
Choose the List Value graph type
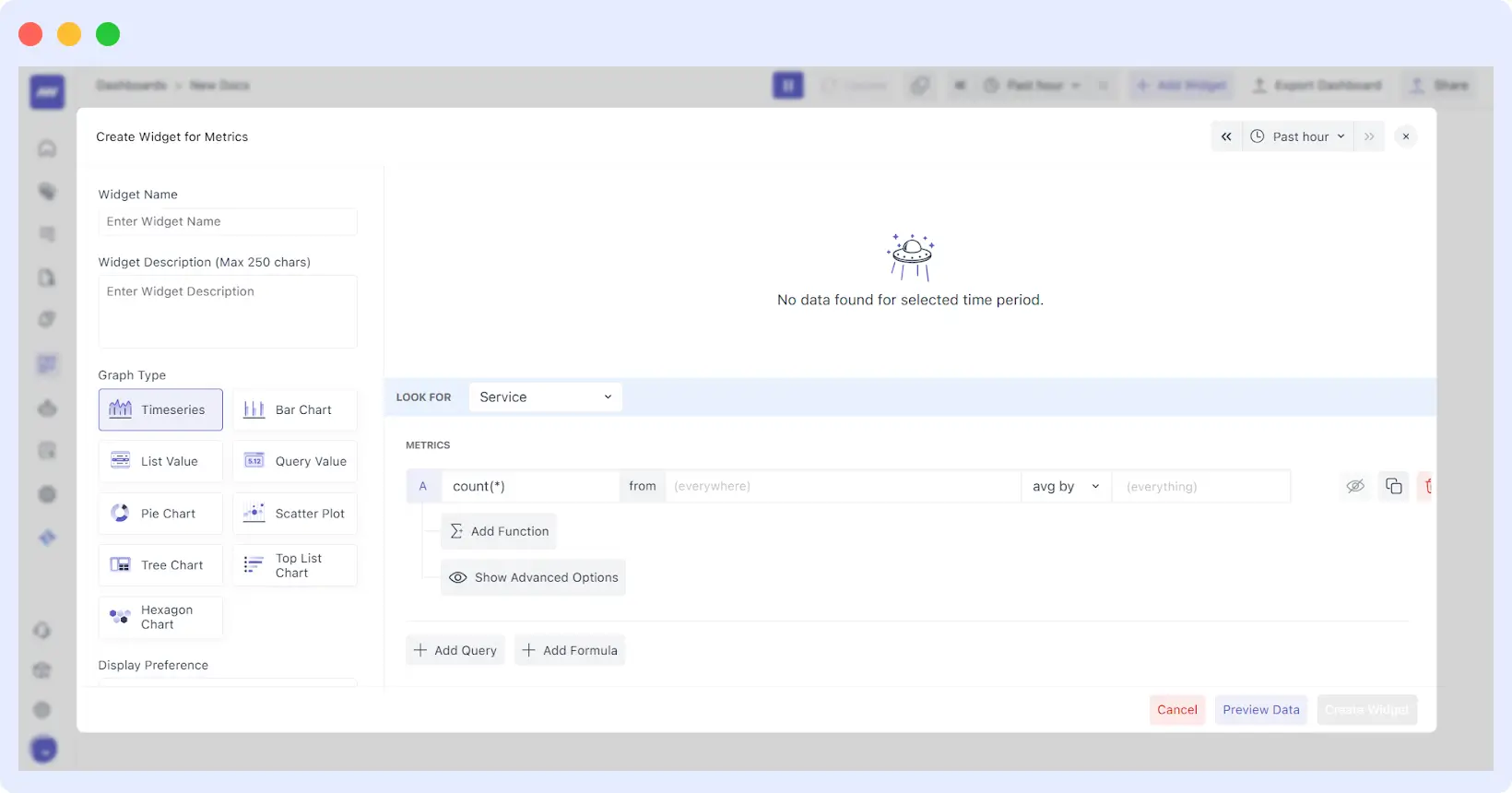pyautogui.click(x=160, y=461)
